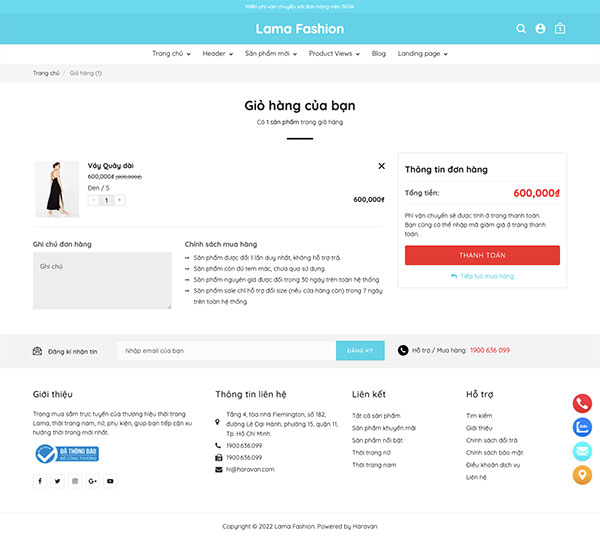The image size is (600, 540).
Task: Visit the Facebook social icon in footer
Action: [x=40, y=481]
